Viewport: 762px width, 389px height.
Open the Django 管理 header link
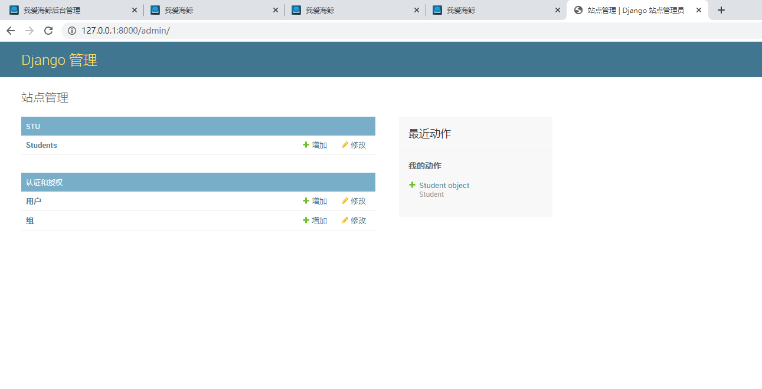[x=59, y=60]
